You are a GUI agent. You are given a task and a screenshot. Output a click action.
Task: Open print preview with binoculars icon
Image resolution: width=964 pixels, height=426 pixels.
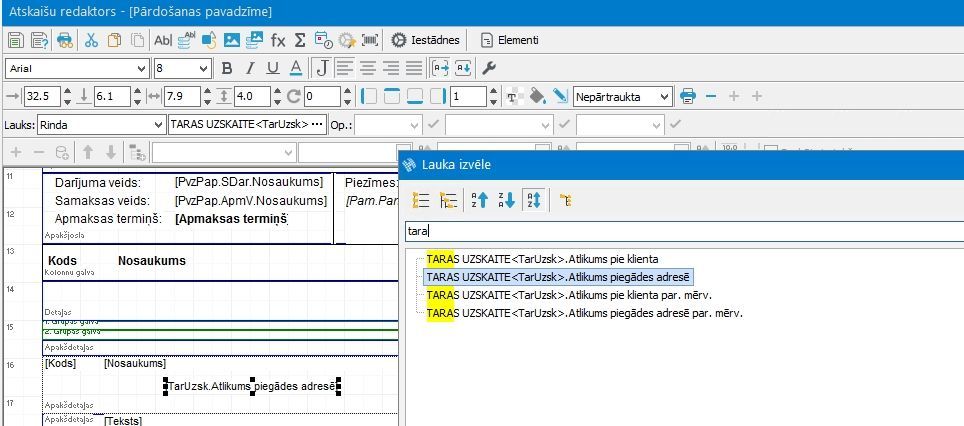point(65,41)
